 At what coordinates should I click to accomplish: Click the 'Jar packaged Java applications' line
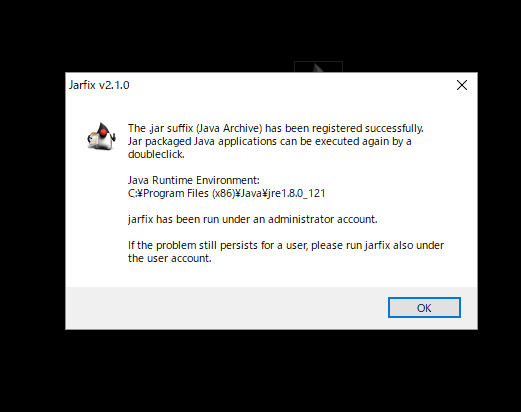point(270,141)
